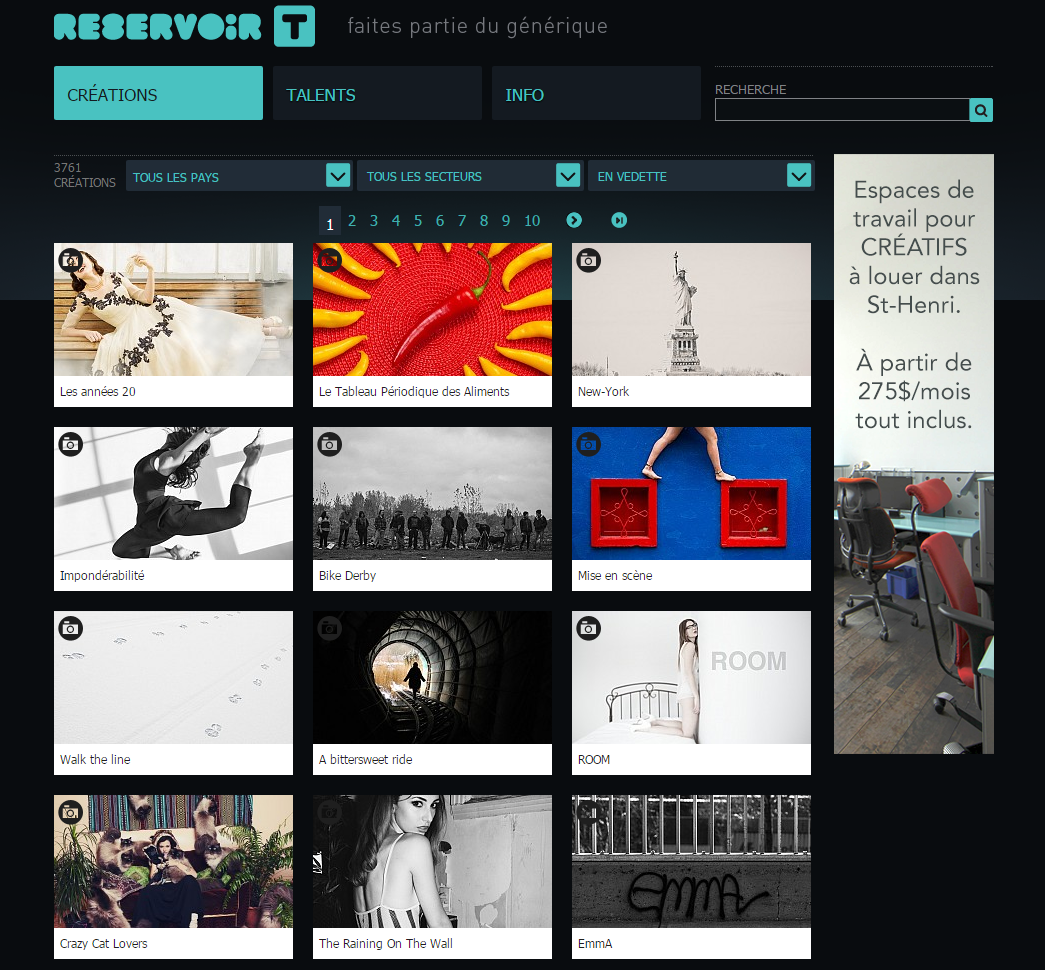Click camera icon on The Raining On The Wall
This screenshot has height=970, width=1045.
click(329, 812)
